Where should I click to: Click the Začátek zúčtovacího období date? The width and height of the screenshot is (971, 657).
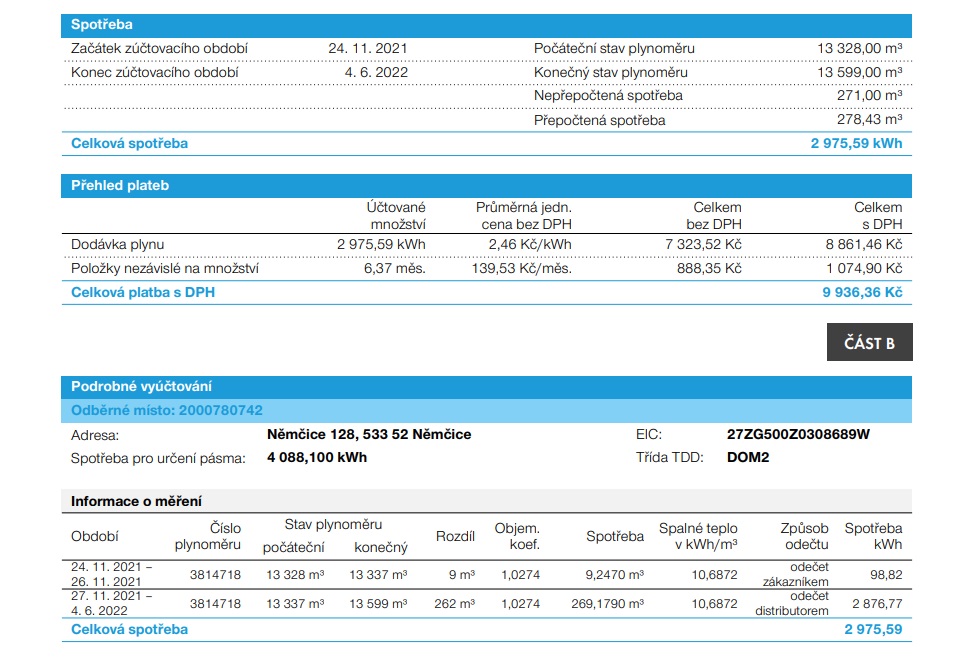point(367,48)
